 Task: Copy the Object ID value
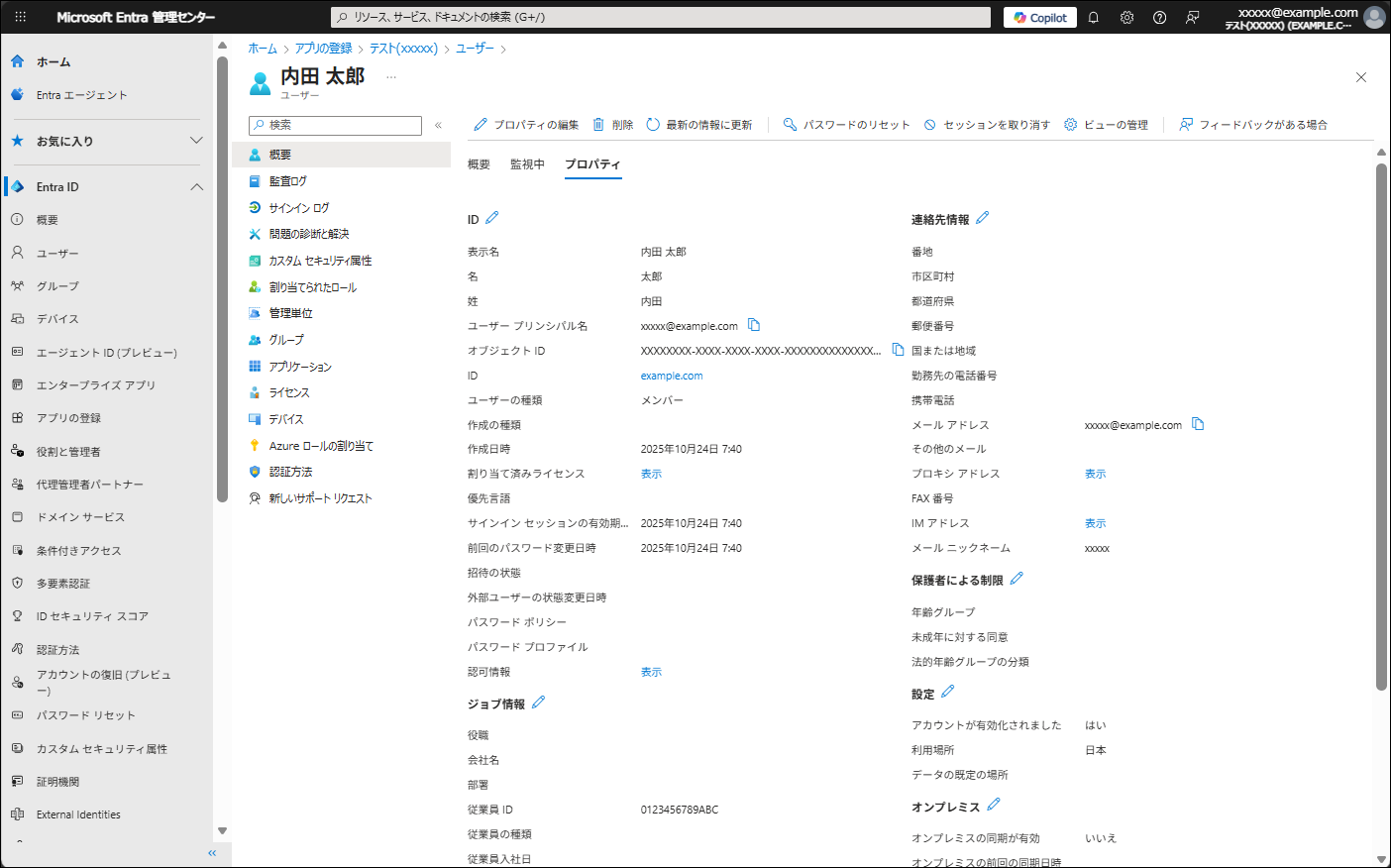tap(898, 350)
